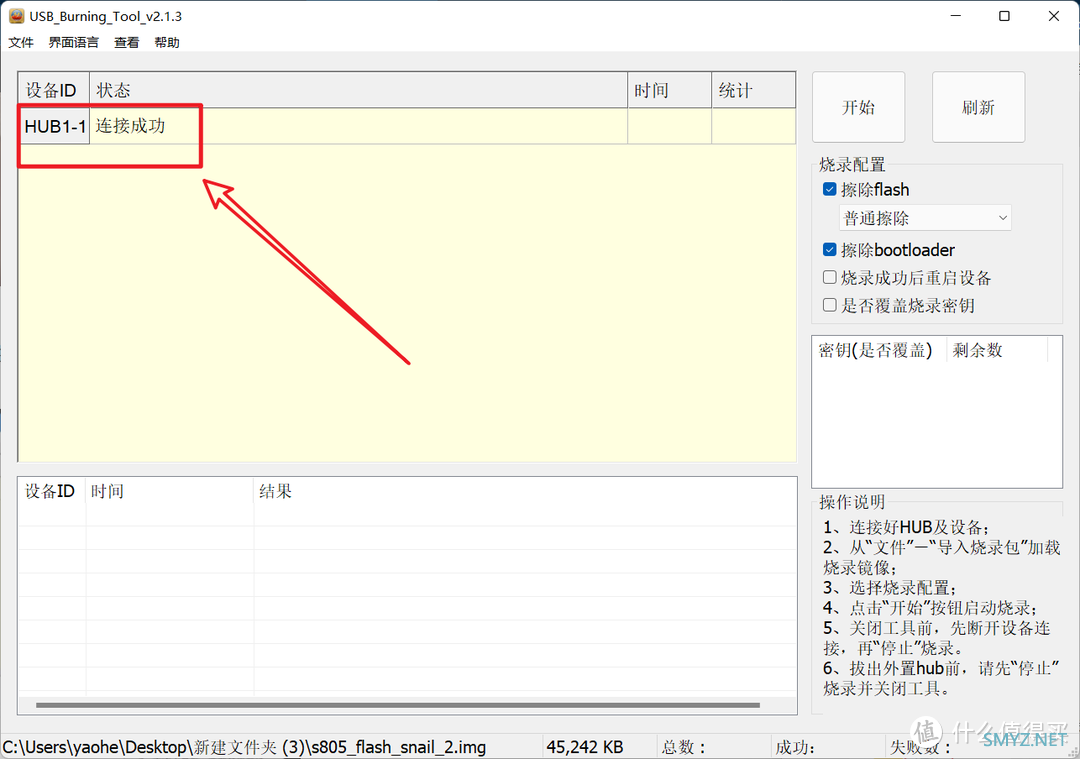
Task: Click the s805_flash_snail_2.img path in status bar
Action: tap(244, 747)
